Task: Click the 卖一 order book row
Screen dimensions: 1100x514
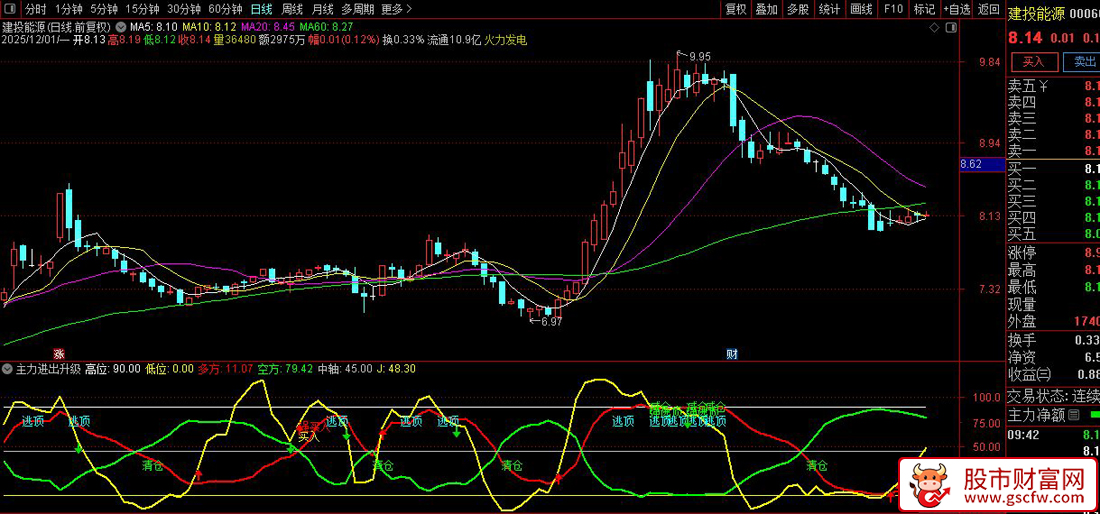Action: [x=1053, y=150]
